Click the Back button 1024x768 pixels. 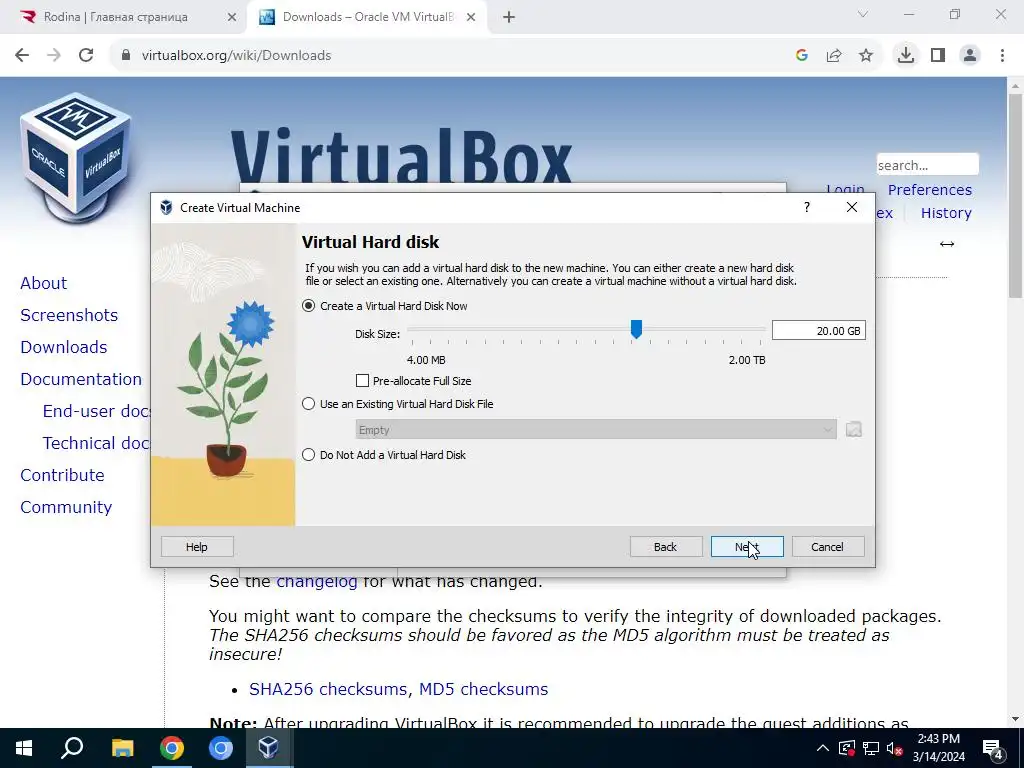tap(666, 547)
